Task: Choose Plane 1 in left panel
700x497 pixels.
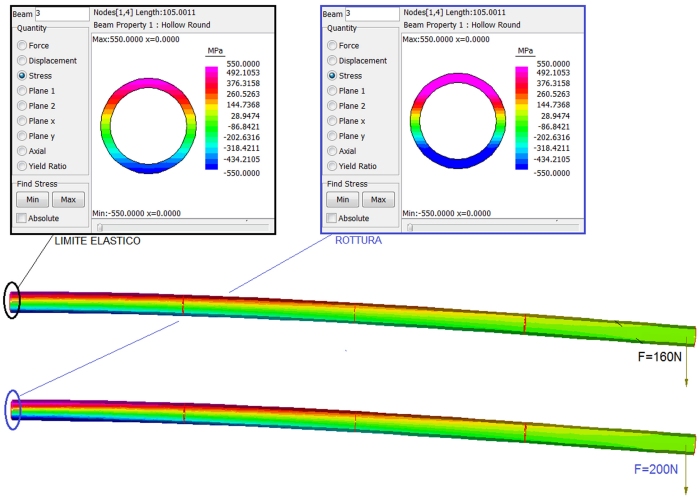Action: pos(23,91)
